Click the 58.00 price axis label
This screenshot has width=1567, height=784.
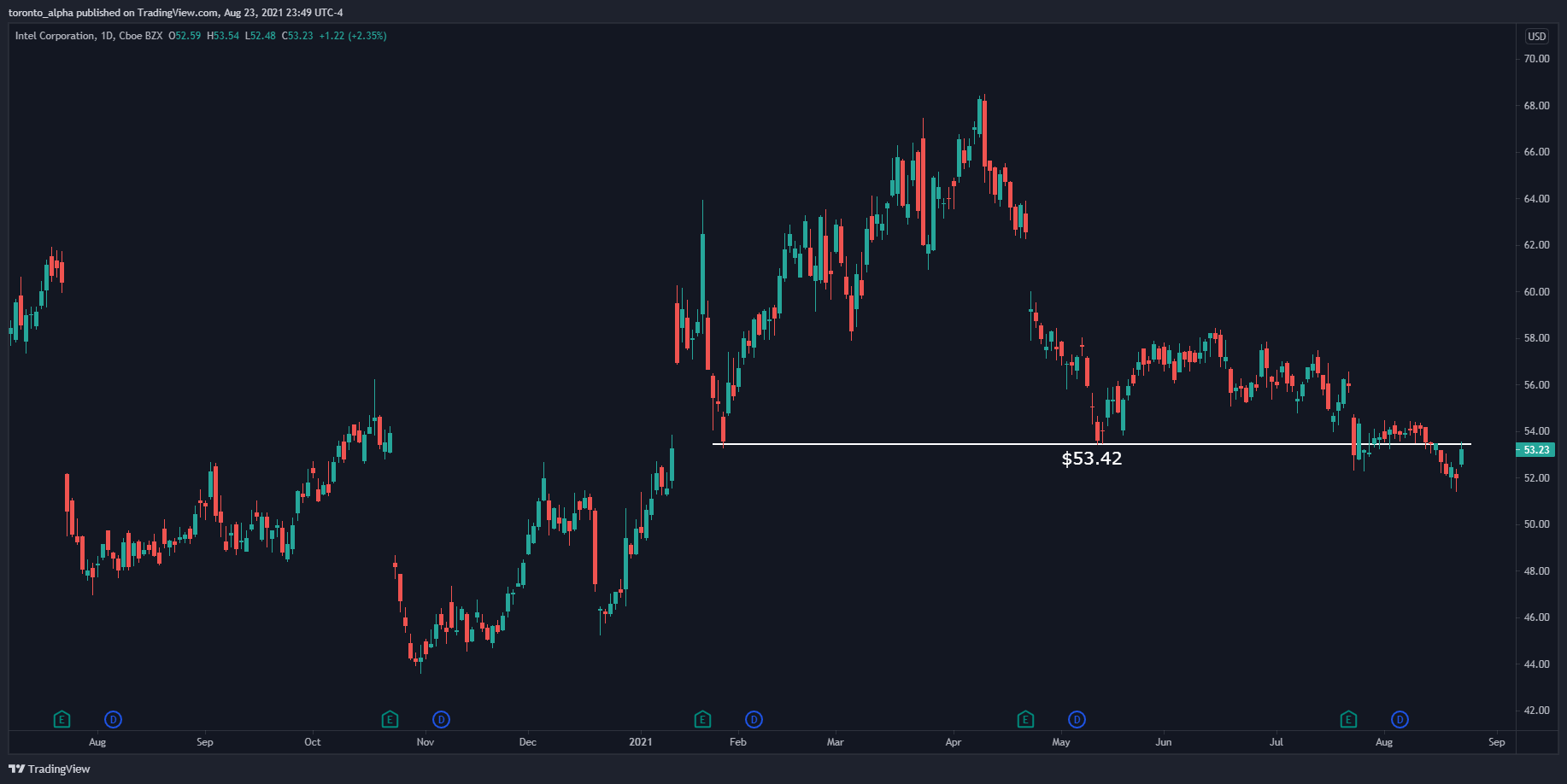[x=1536, y=338]
